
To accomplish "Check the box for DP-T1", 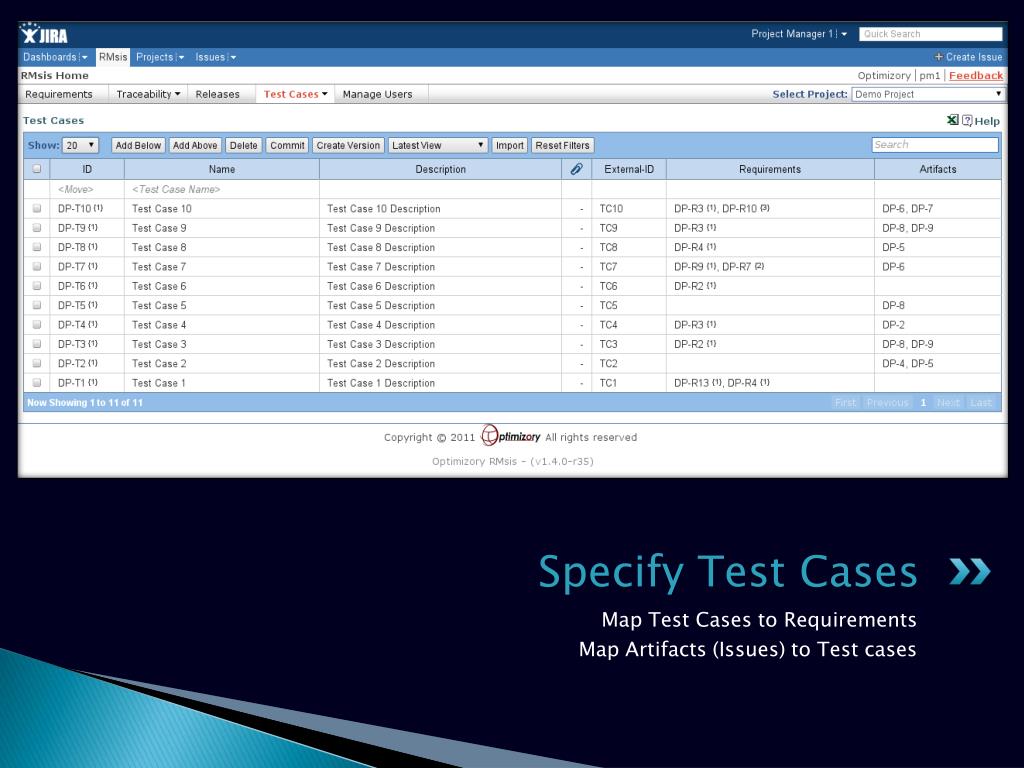I will click(x=37, y=383).
